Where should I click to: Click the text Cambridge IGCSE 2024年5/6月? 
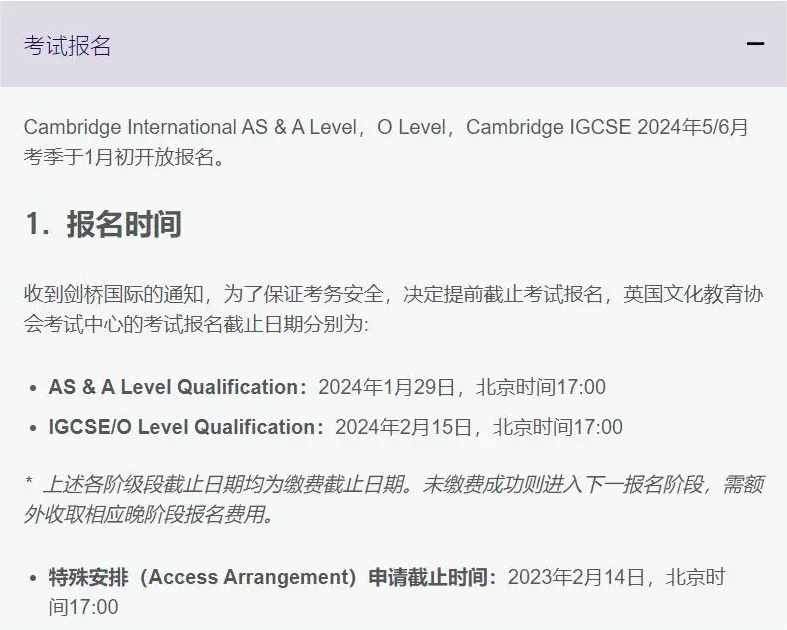607,127
